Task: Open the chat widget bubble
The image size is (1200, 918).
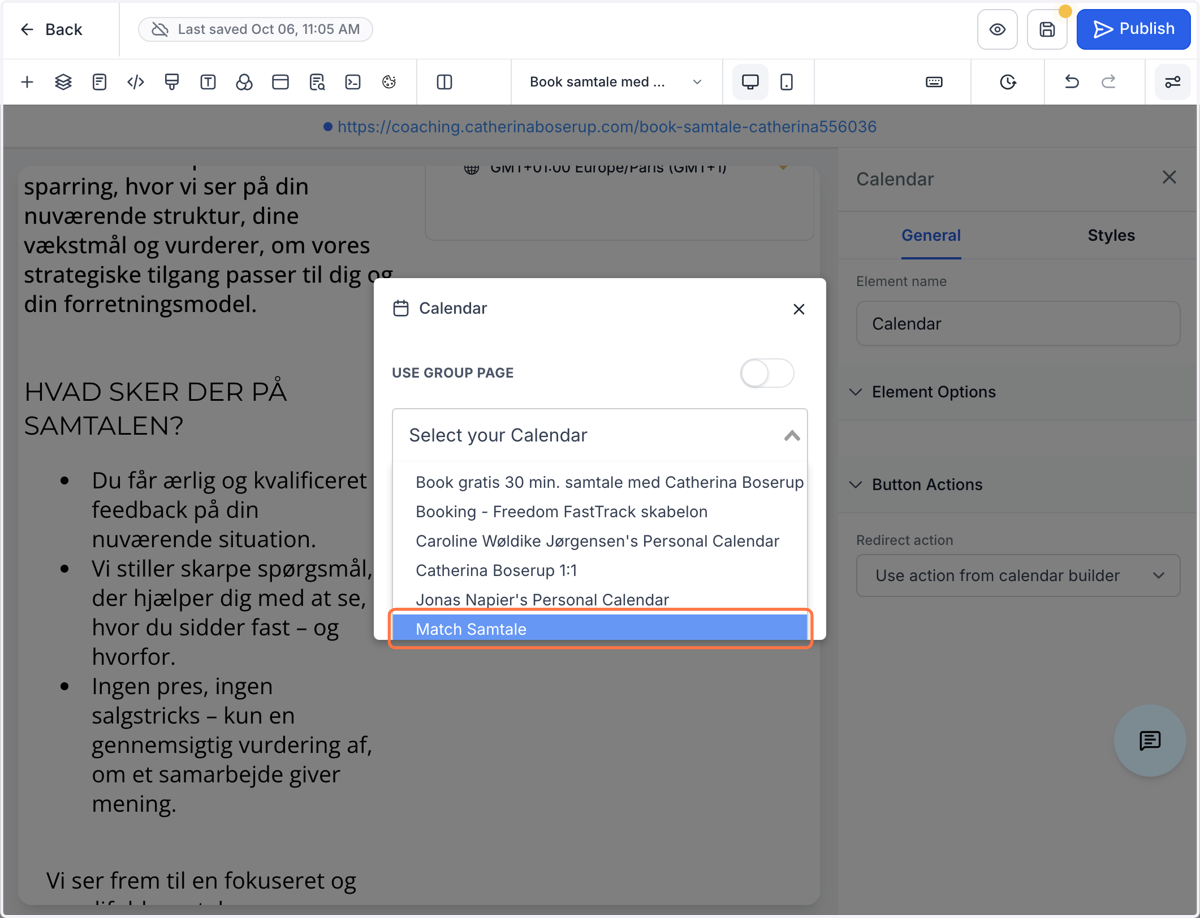Action: tap(1150, 741)
